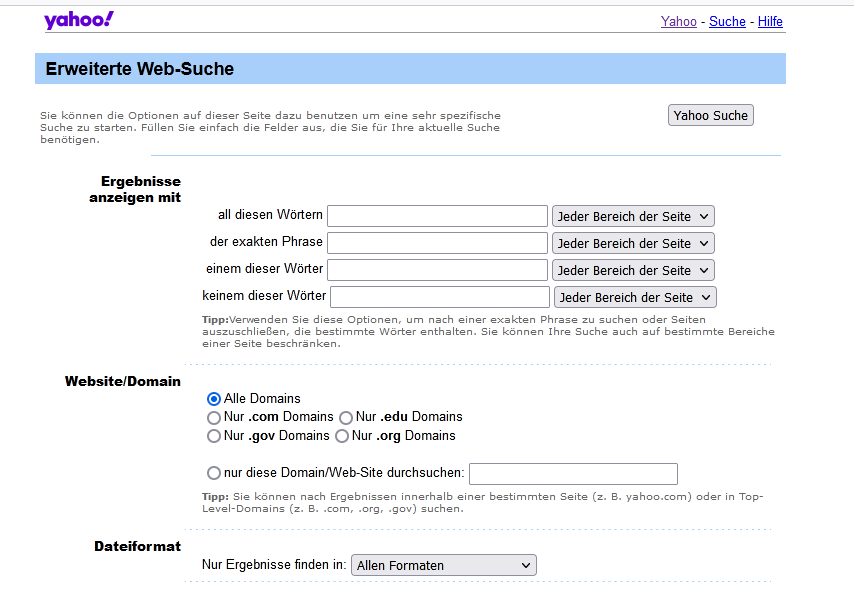Click the 'Erweiterte Web-Suche' heading
854x593 pixels.
coord(139,69)
